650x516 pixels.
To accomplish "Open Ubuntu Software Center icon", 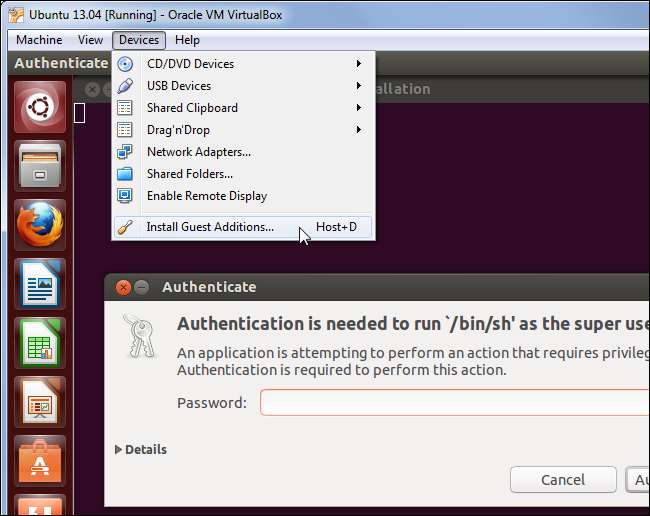I will (x=40, y=460).
